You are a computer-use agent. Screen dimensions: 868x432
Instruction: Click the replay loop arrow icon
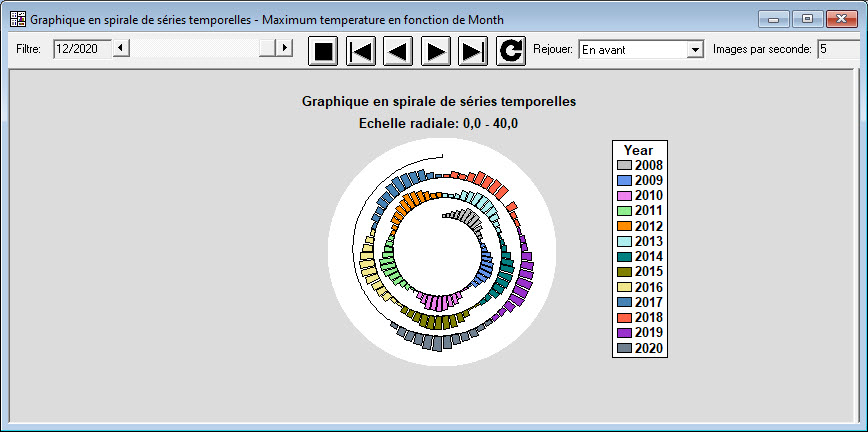coord(510,51)
